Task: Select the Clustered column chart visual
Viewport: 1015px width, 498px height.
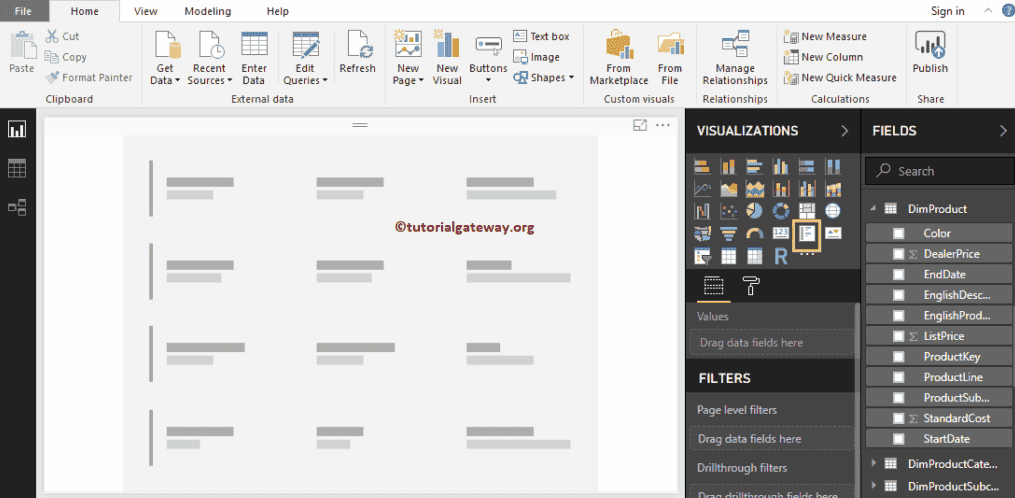Action: click(x=781, y=167)
